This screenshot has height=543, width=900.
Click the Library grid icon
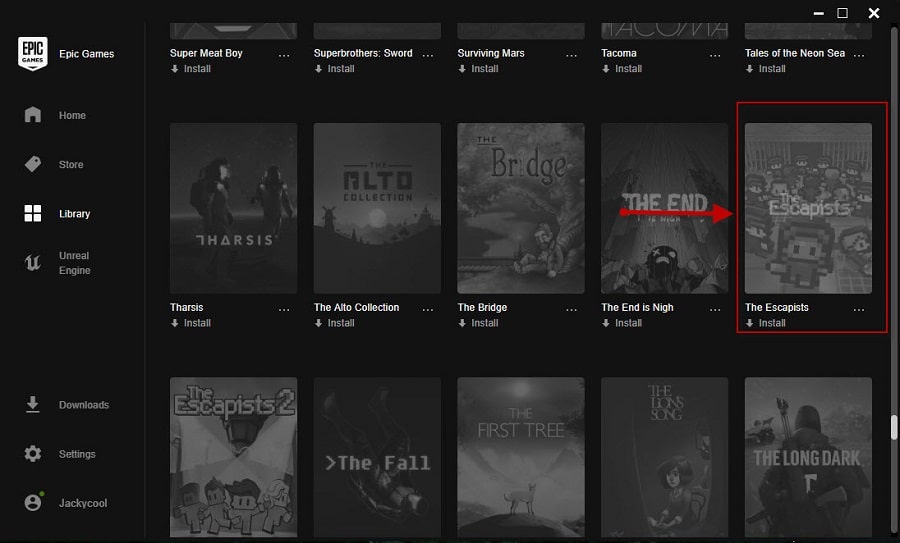[x=33, y=214]
